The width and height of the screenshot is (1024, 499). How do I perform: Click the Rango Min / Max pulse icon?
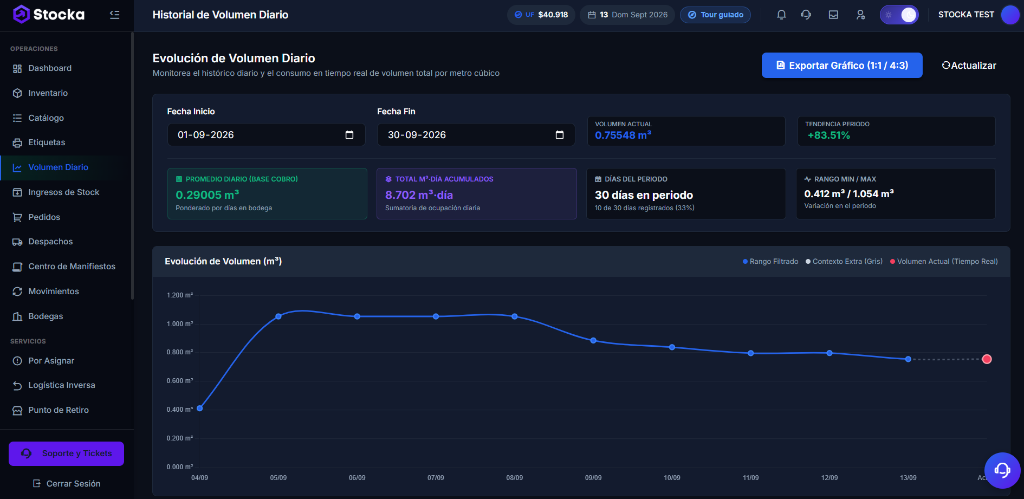pyautogui.click(x=808, y=178)
